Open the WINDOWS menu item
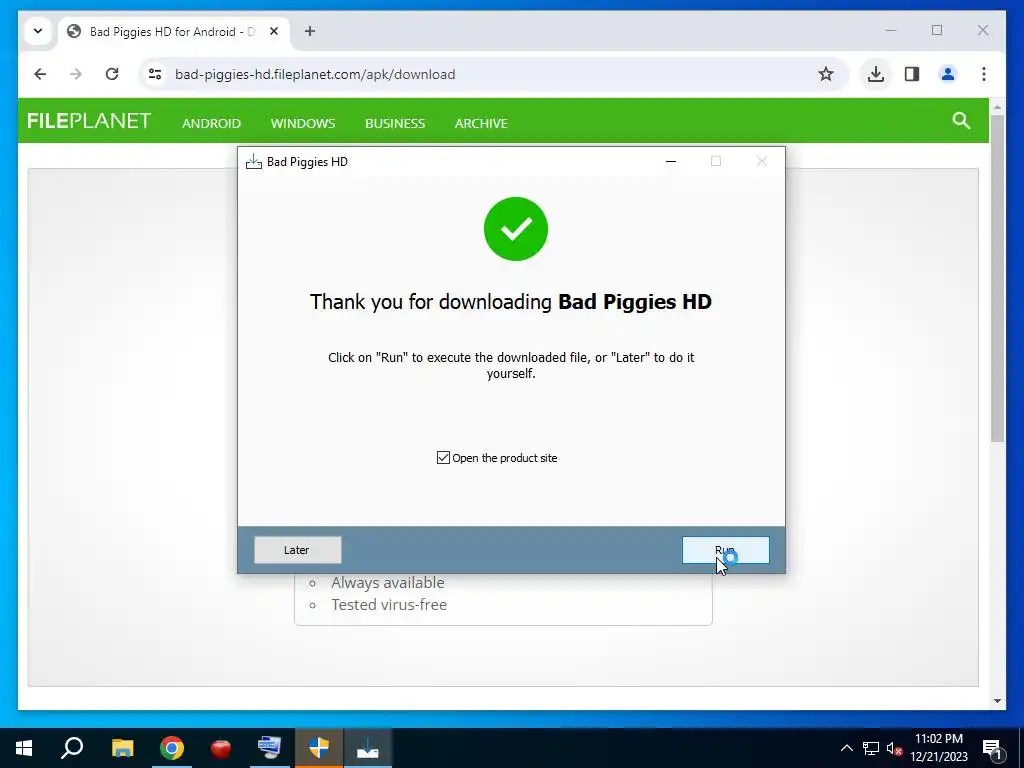The width and height of the screenshot is (1024, 768). coord(303,123)
